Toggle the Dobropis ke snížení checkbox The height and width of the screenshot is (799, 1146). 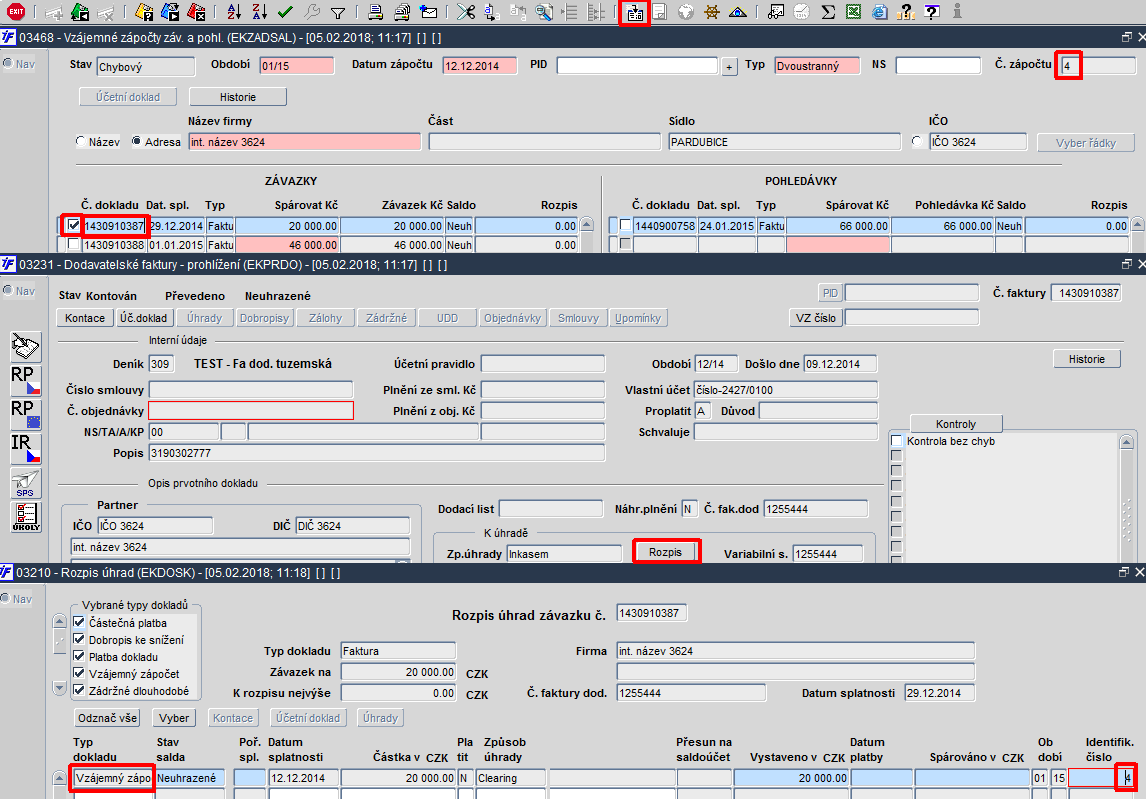(79, 639)
